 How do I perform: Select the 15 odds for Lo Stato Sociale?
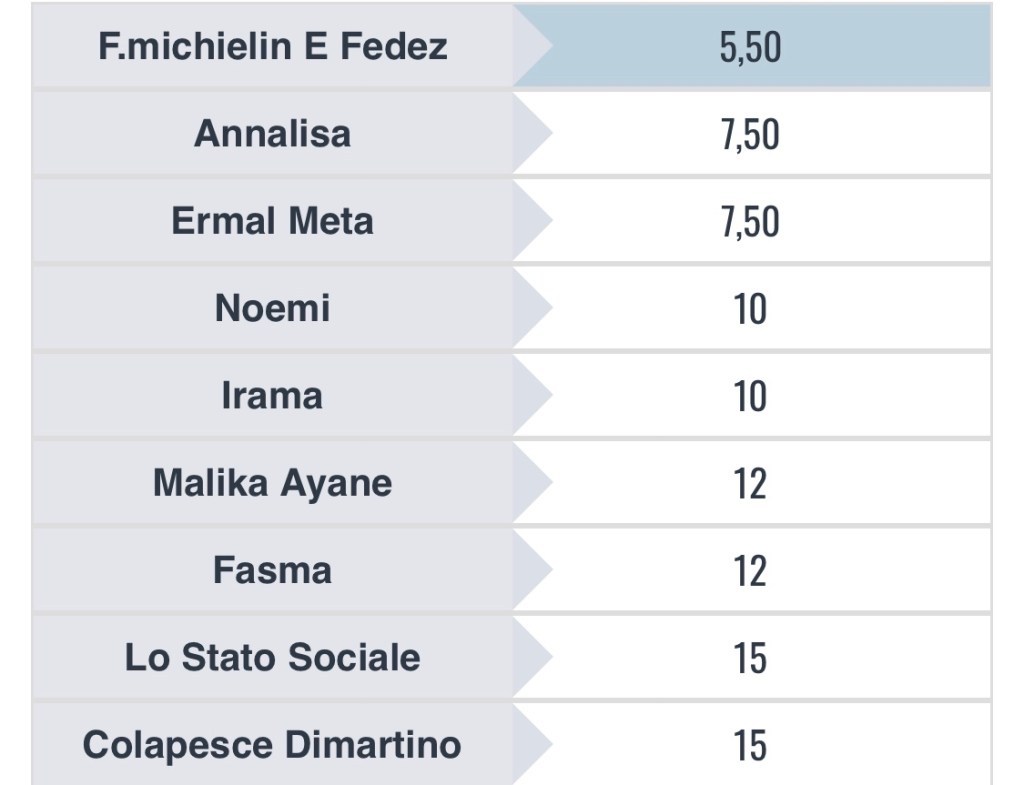pos(750,658)
